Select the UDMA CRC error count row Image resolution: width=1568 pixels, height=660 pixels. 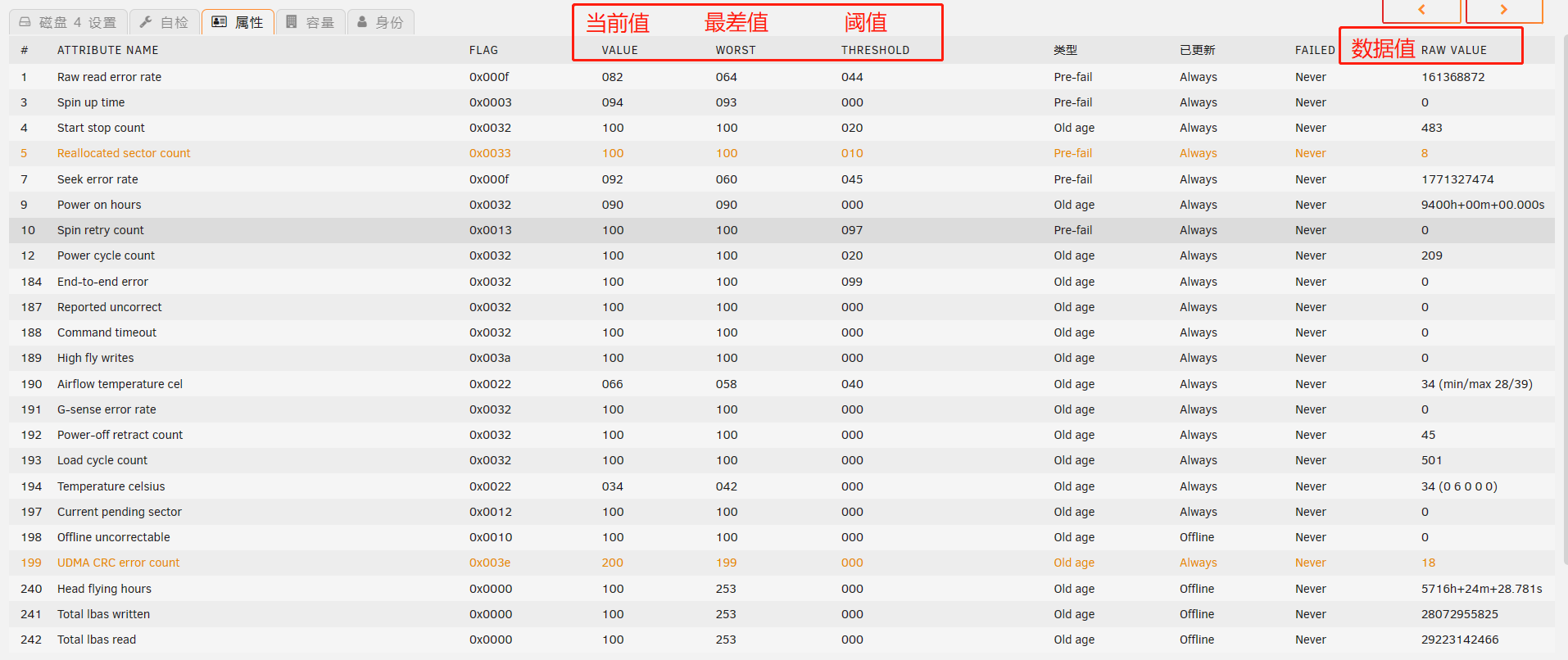pos(118,563)
